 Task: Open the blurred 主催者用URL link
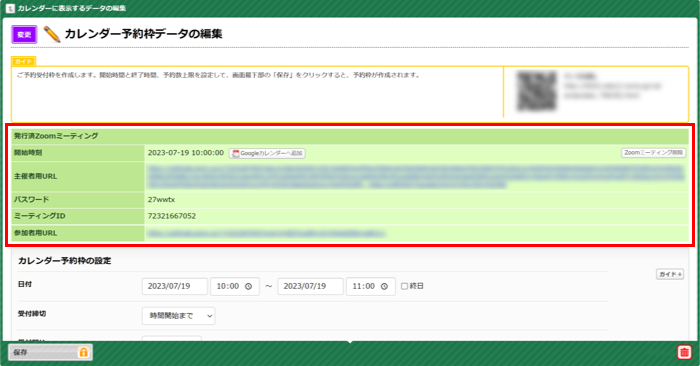(415, 176)
